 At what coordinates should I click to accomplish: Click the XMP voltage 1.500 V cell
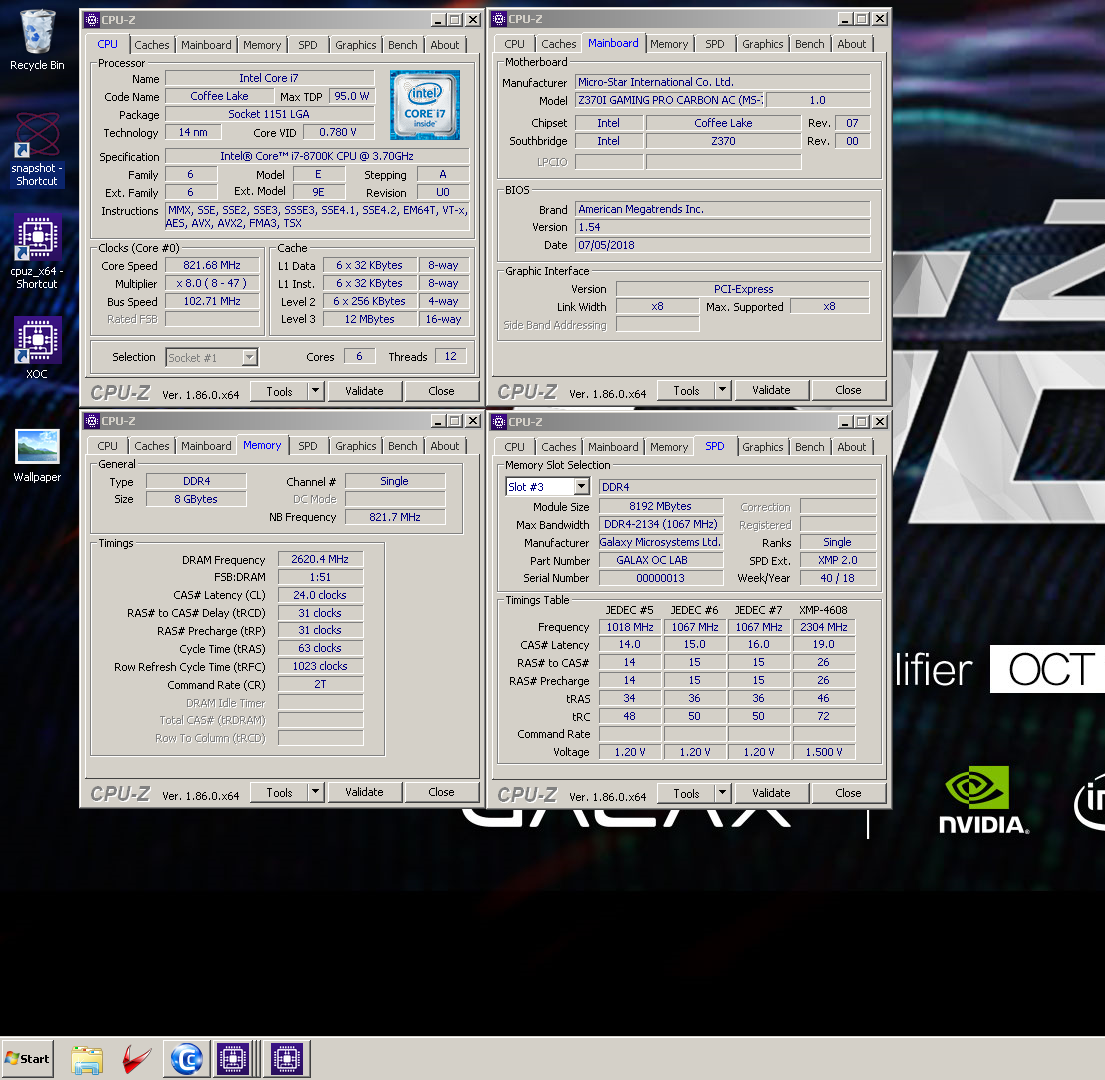click(x=823, y=752)
